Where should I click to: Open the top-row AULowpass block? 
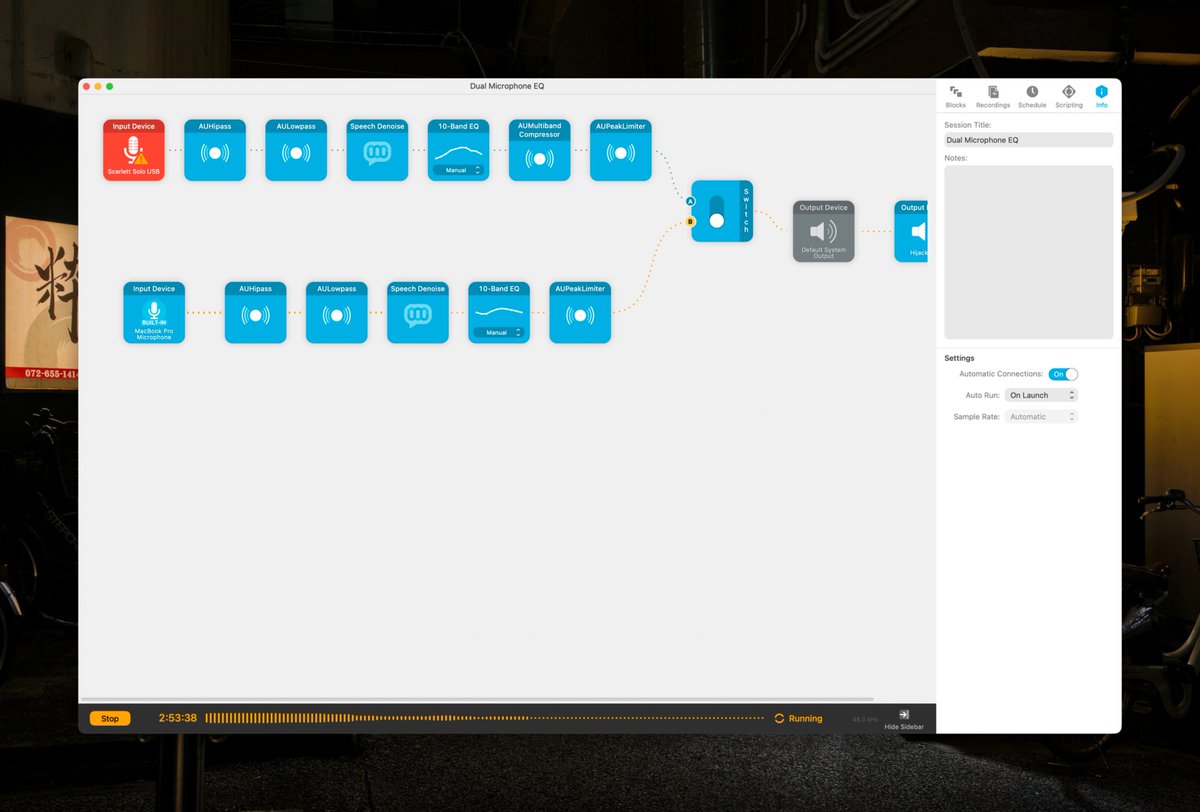tap(296, 150)
